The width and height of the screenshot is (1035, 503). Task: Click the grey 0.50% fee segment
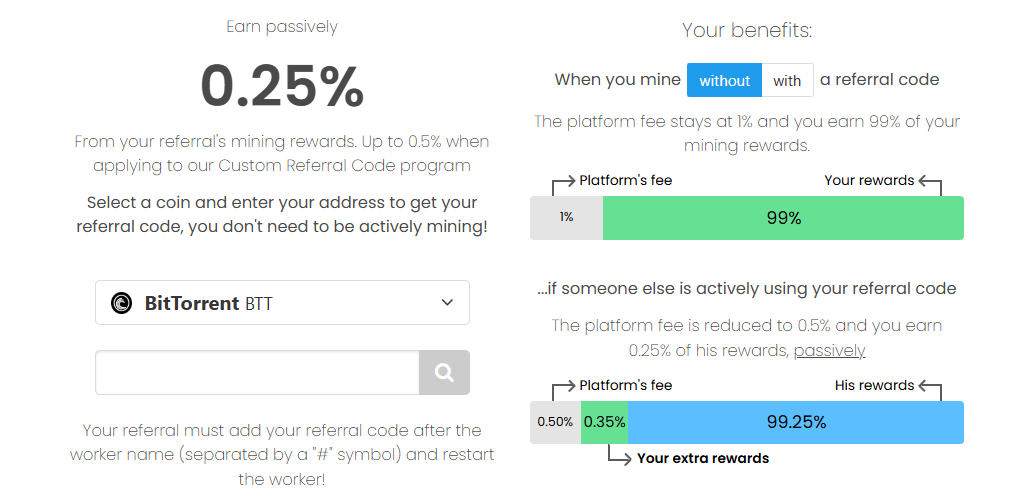click(x=555, y=422)
